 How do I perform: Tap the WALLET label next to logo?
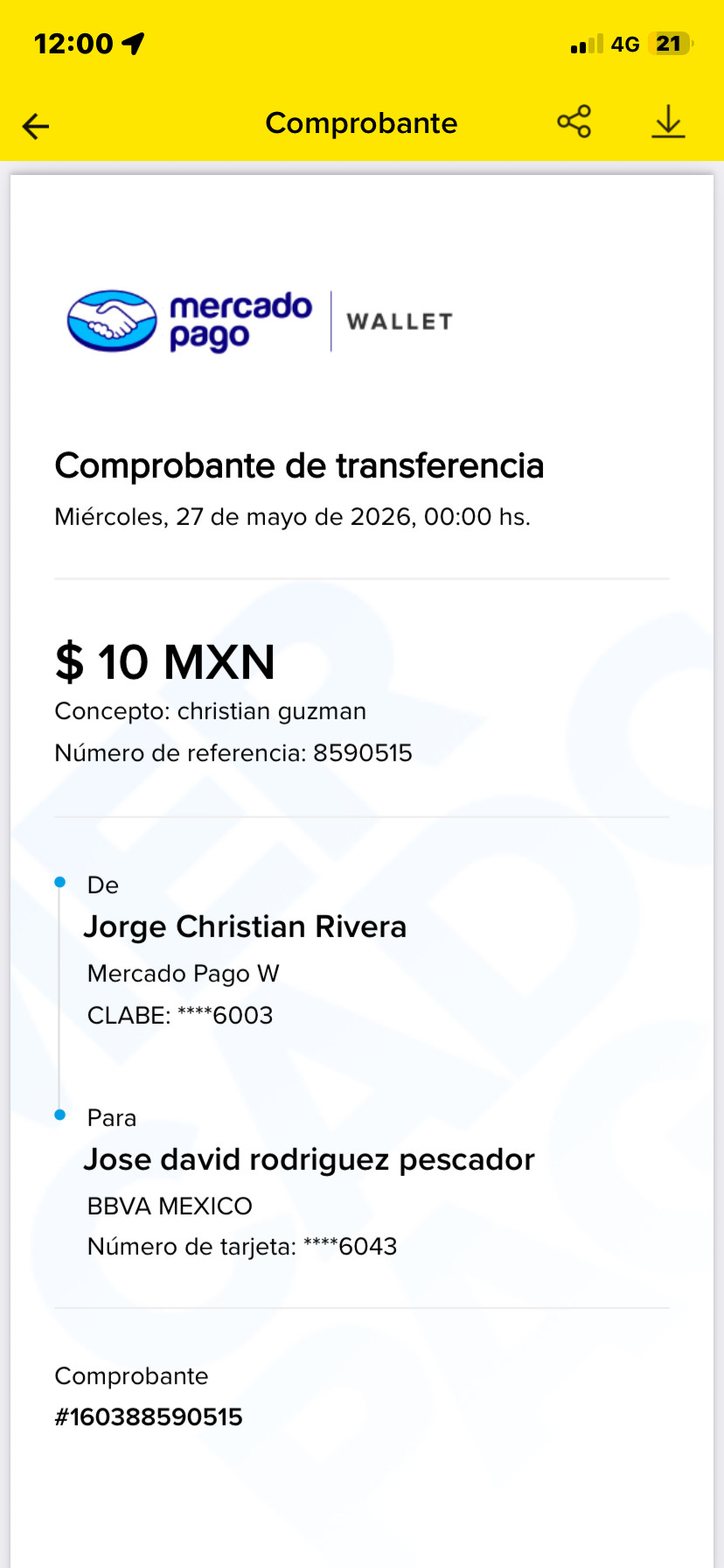coord(400,322)
